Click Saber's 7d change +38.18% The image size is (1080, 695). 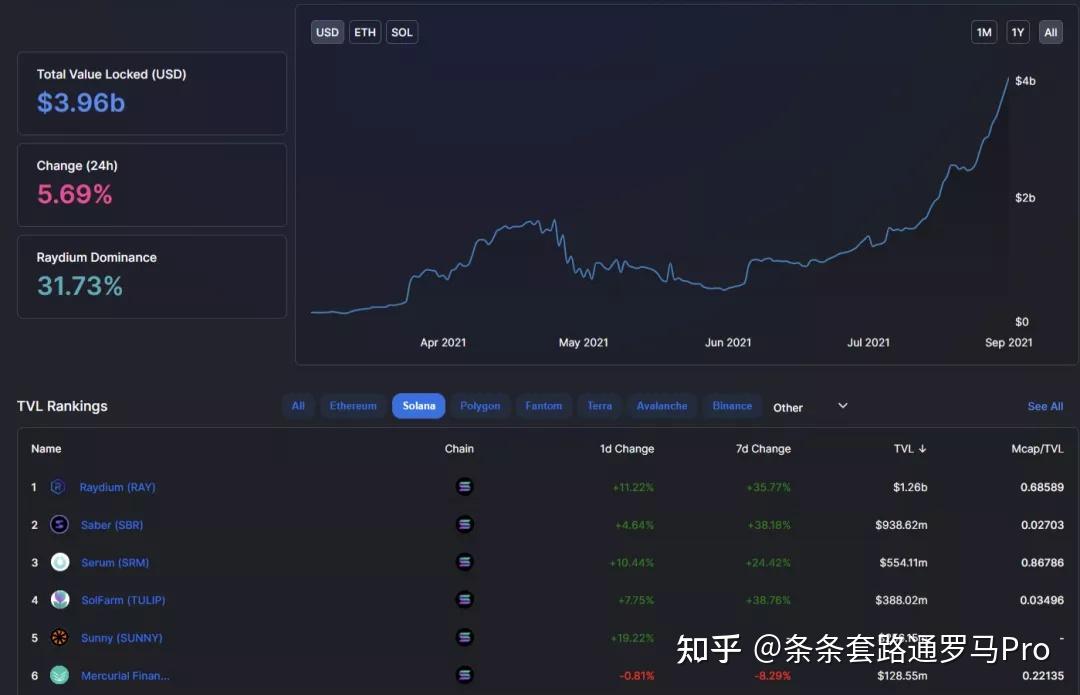click(769, 525)
